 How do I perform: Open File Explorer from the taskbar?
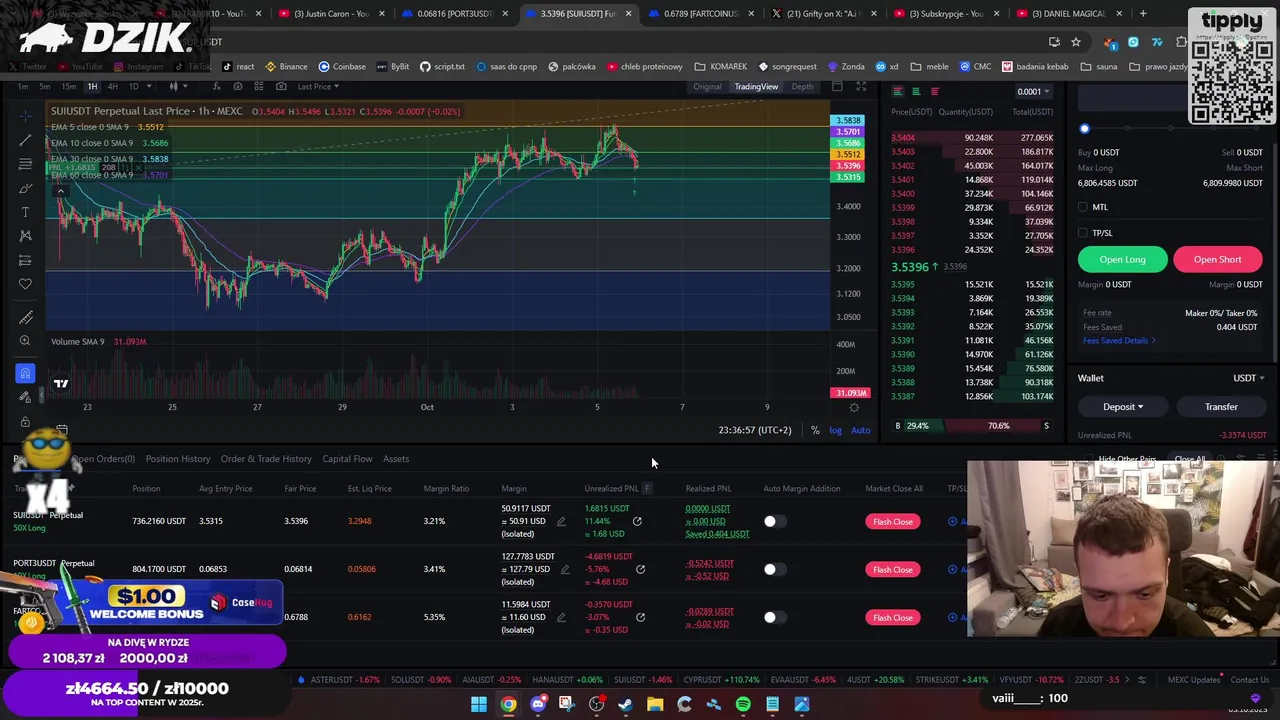click(655, 704)
